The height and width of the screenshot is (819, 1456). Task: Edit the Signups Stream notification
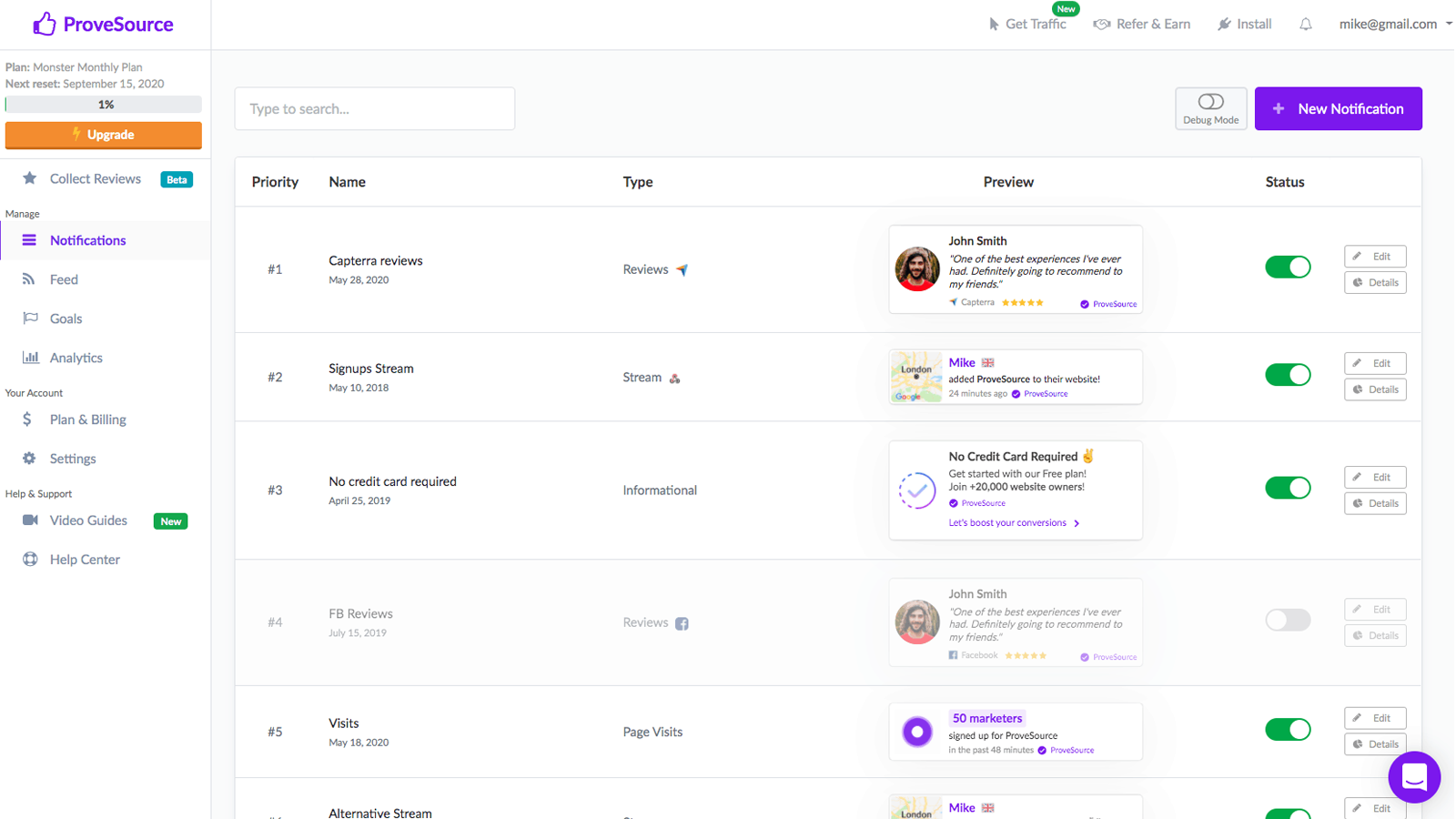(1375, 363)
